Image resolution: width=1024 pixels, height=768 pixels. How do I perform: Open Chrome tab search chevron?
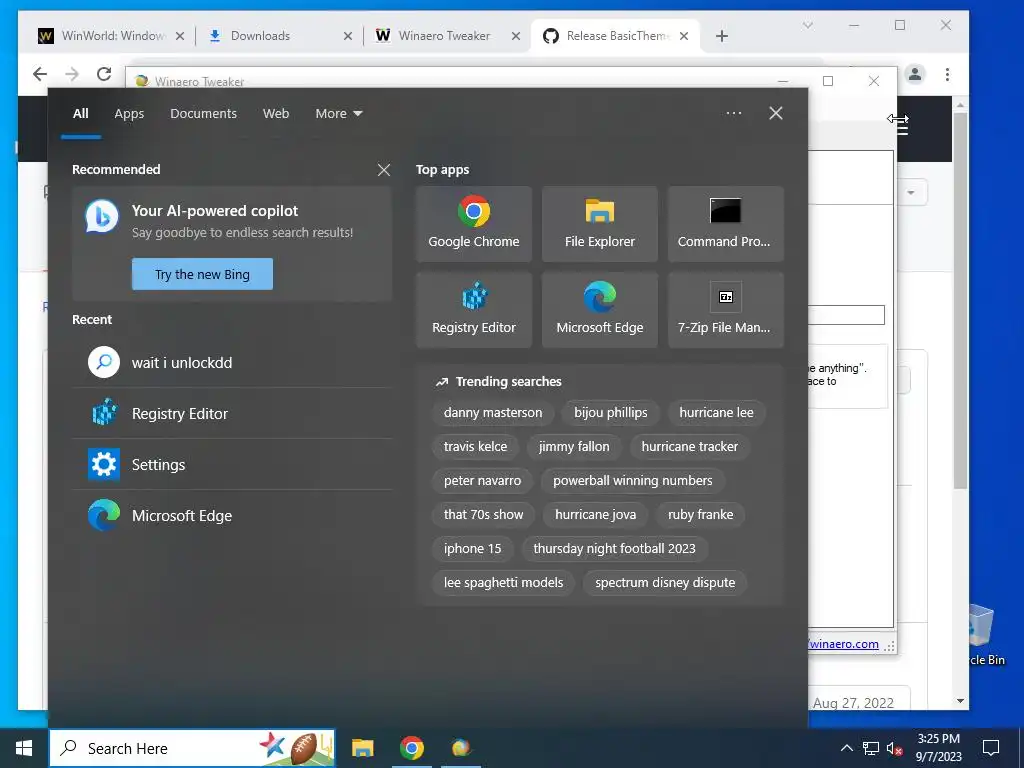point(808,25)
